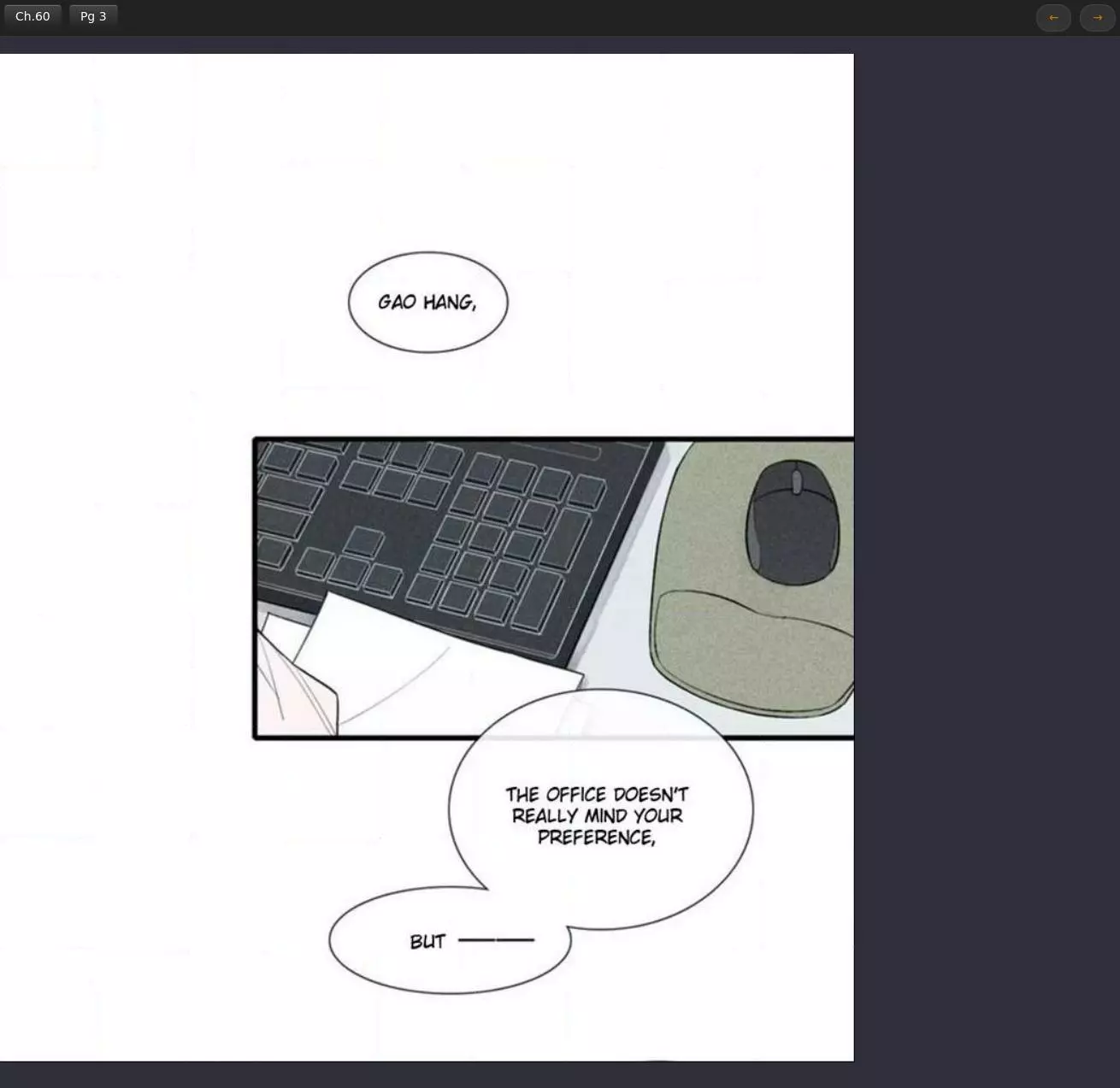
Task: Go to next page with right arrow
Action: click(x=1098, y=17)
